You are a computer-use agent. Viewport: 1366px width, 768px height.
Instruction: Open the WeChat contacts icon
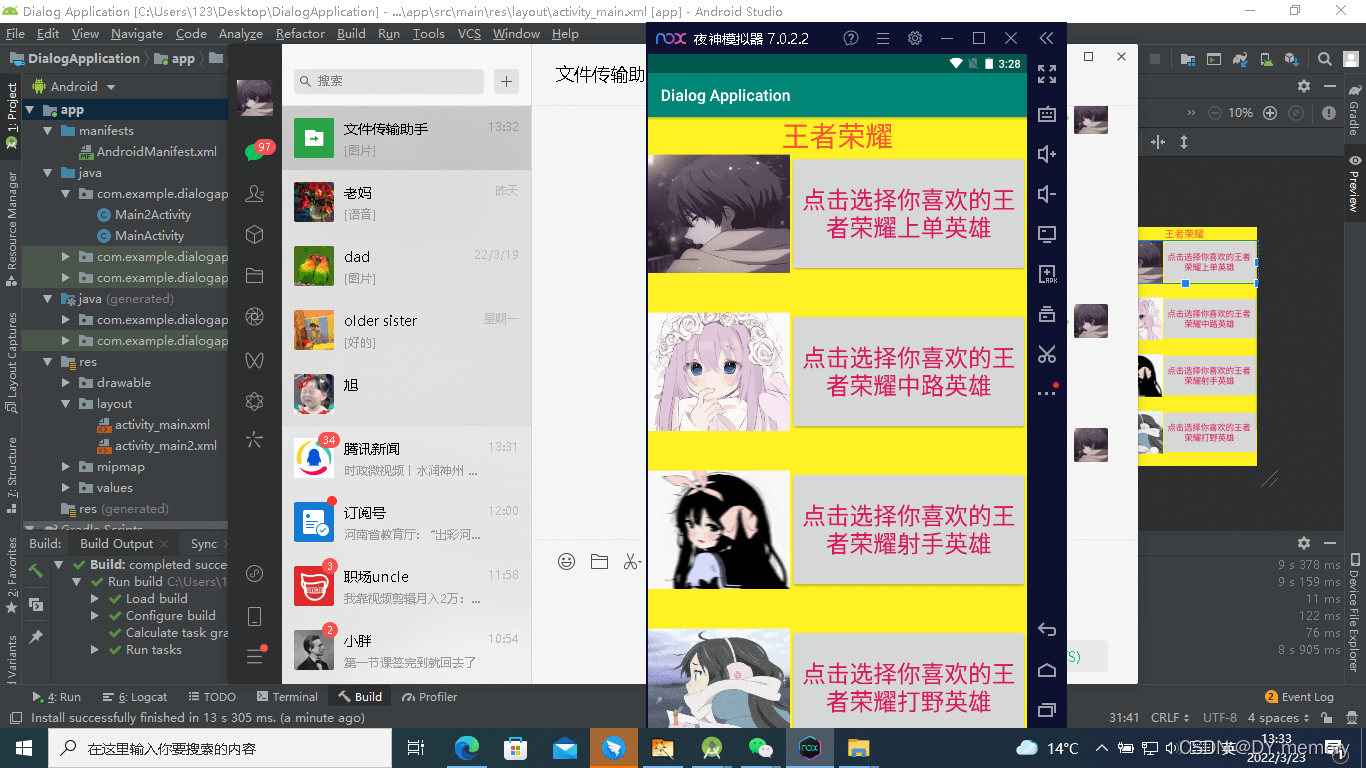click(x=255, y=194)
